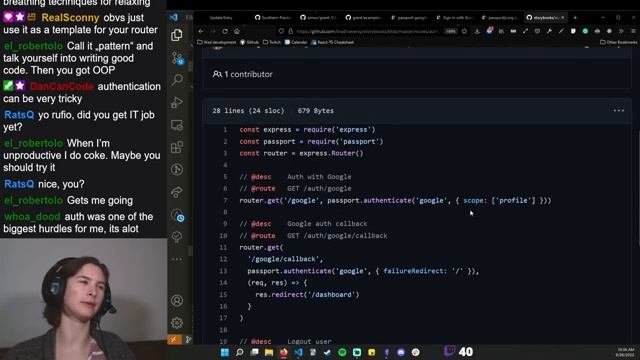Open the React-TS Cheatsheet bookmark
Viewport: 640px width, 360px height.
[x=332, y=42]
